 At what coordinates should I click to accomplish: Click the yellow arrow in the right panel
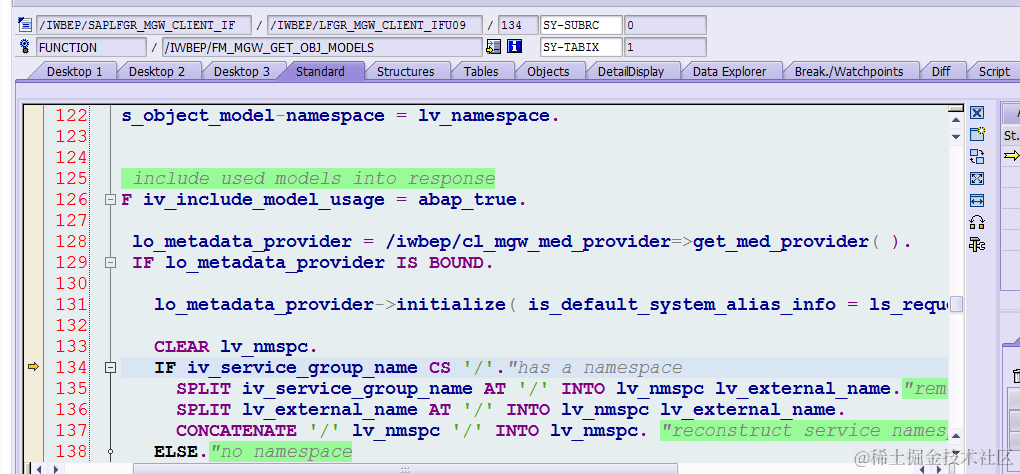pyautogui.click(x=1011, y=155)
